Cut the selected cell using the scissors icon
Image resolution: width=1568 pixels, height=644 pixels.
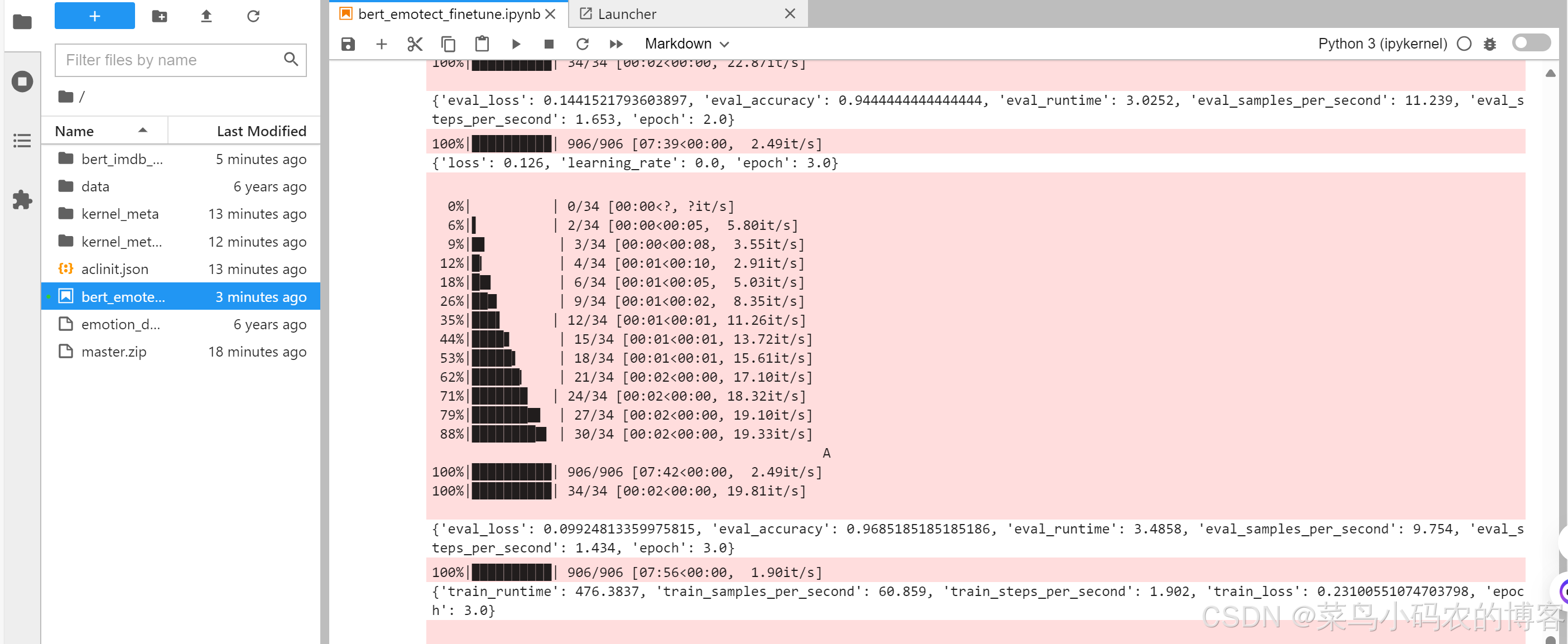coord(415,44)
